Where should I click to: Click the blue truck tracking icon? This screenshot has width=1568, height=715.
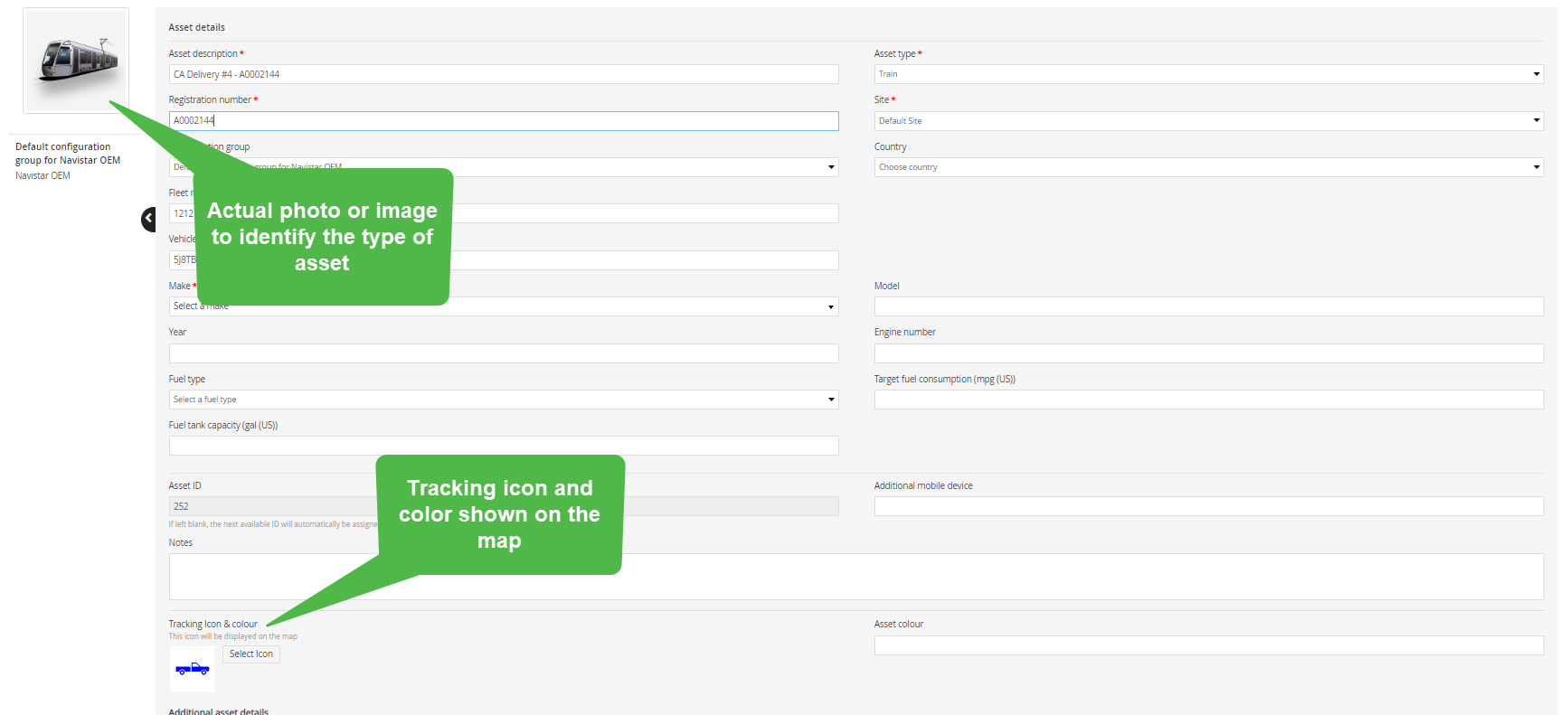[x=192, y=669]
